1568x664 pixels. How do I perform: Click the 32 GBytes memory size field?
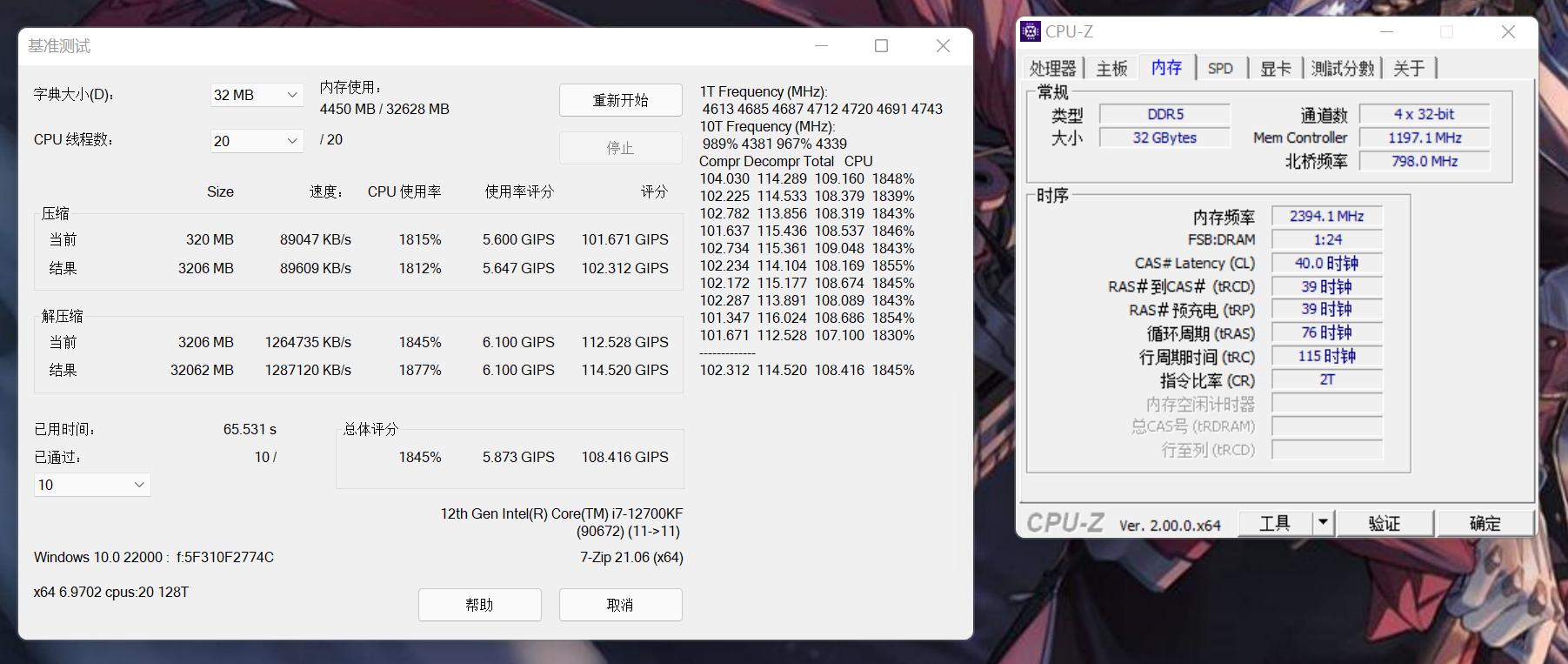coord(1165,137)
